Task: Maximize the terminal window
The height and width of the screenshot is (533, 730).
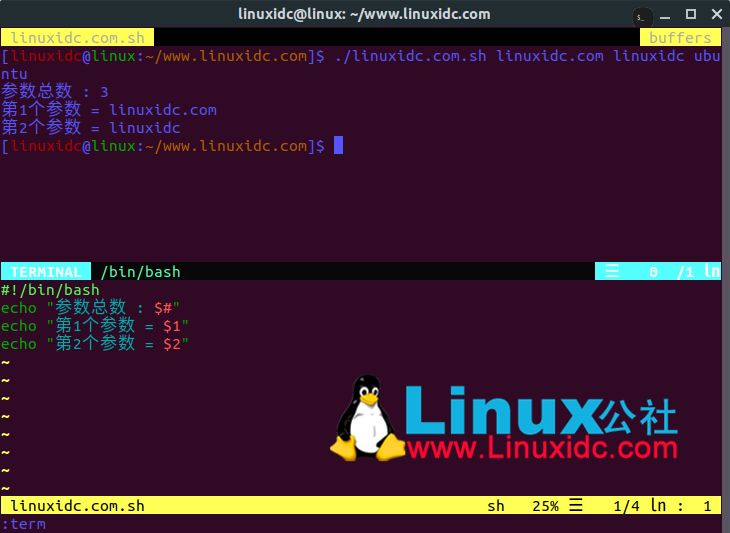Action: 691,14
